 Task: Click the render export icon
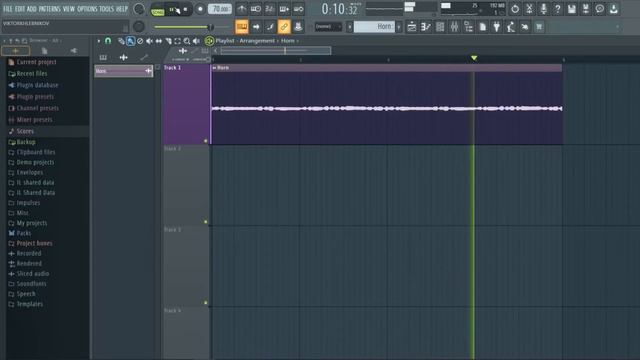click(586, 9)
